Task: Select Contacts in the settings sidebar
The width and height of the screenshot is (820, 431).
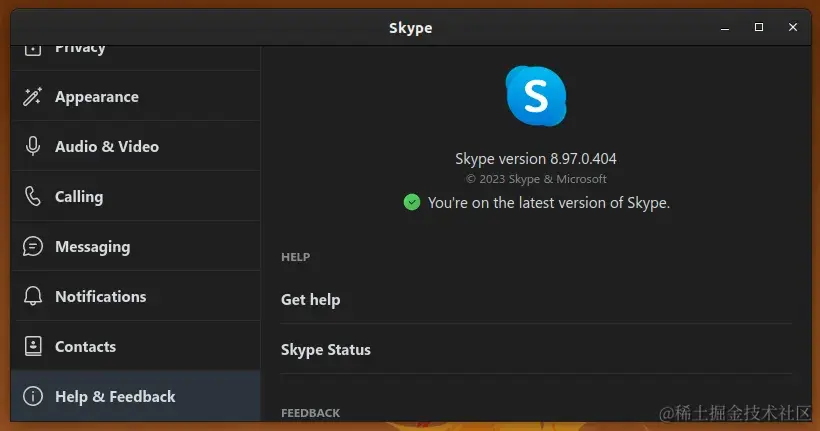Action: click(x=85, y=347)
